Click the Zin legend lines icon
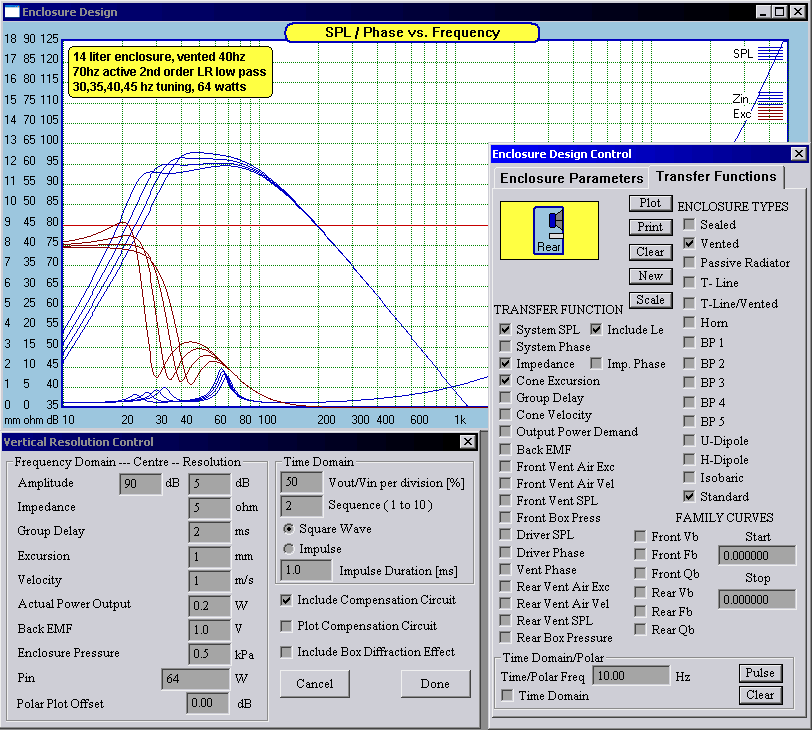This screenshot has height=730, width=812. [771, 98]
